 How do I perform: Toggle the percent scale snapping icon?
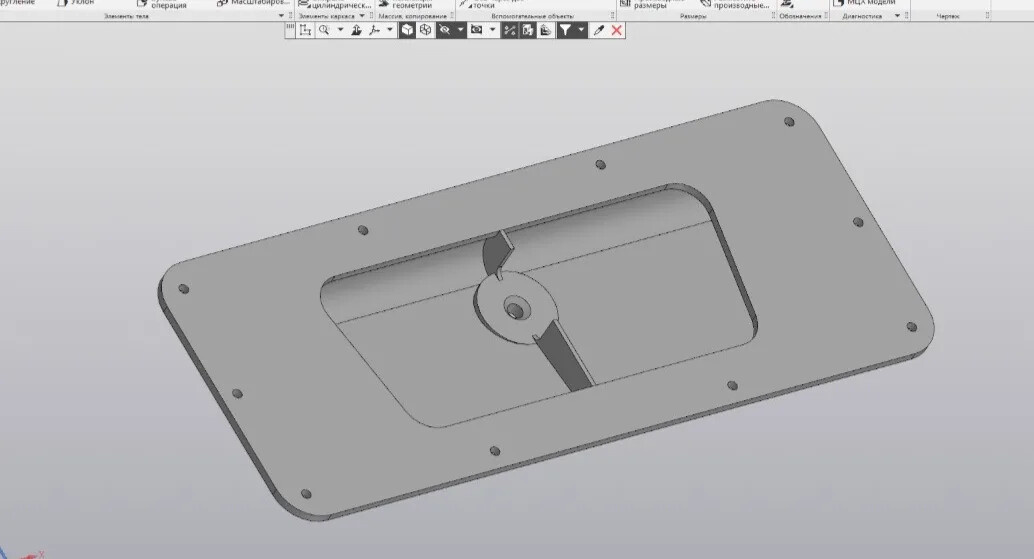coord(509,30)
